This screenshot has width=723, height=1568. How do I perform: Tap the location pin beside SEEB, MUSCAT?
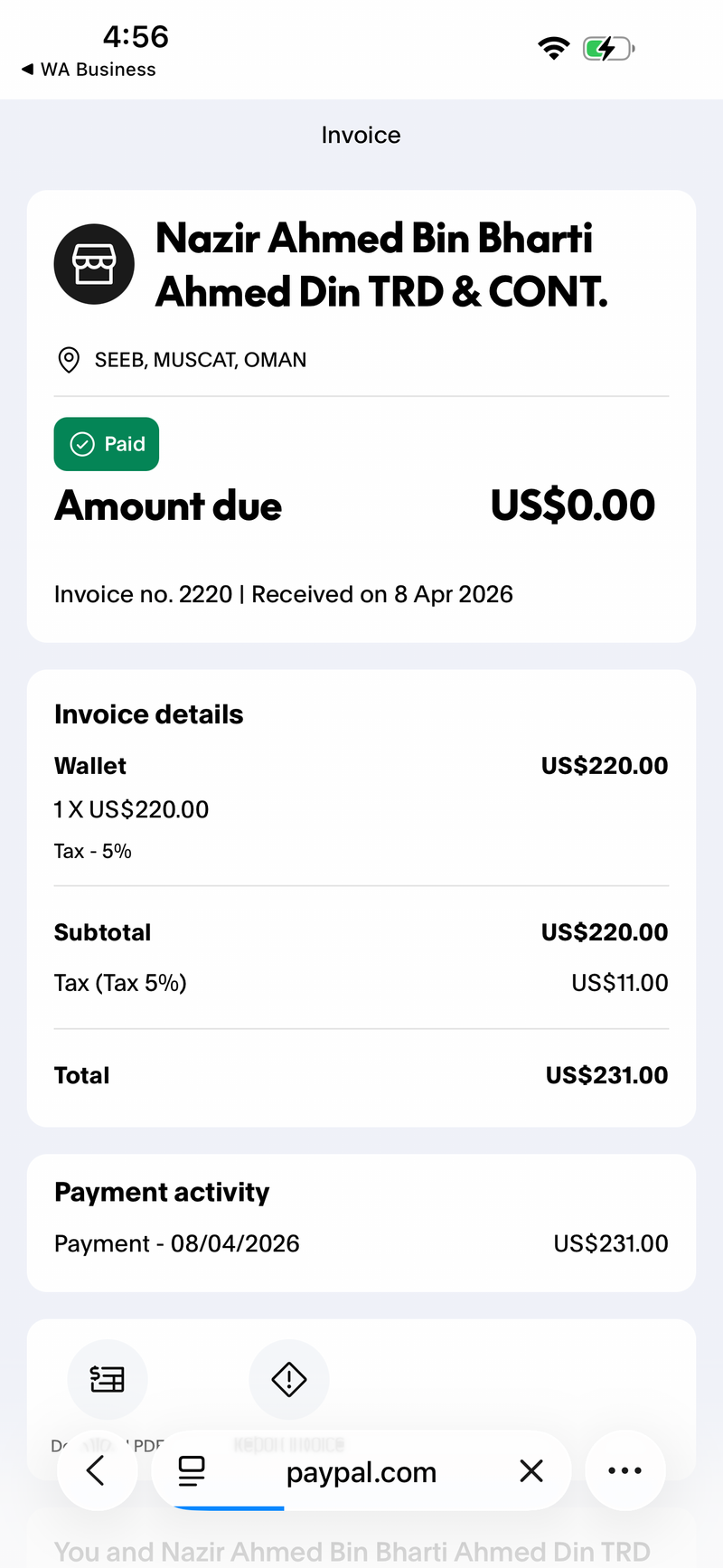(x=68, y=360)
